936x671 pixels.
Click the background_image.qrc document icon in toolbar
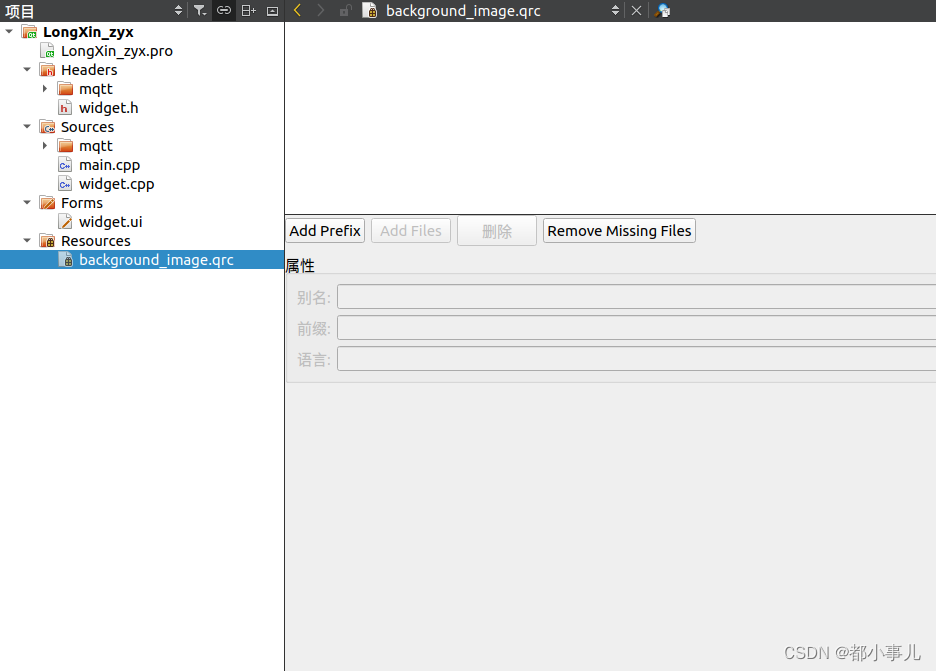pos(370,10)
